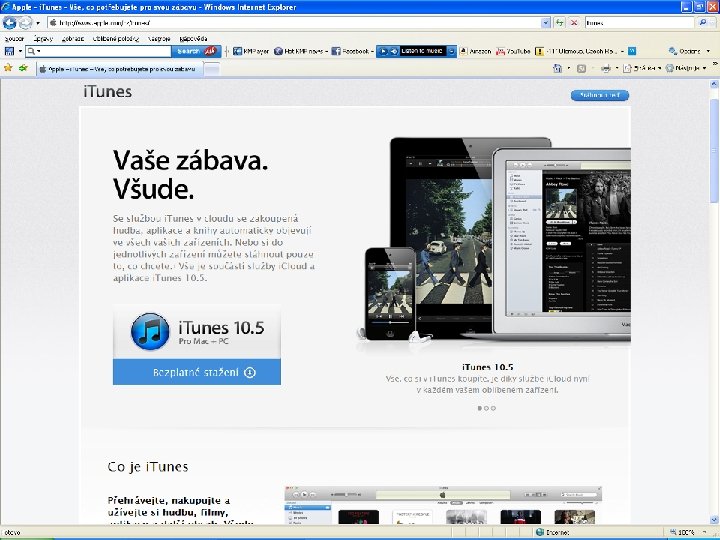Click the vertical scrollbar thumb

click(x=714, y=152)
